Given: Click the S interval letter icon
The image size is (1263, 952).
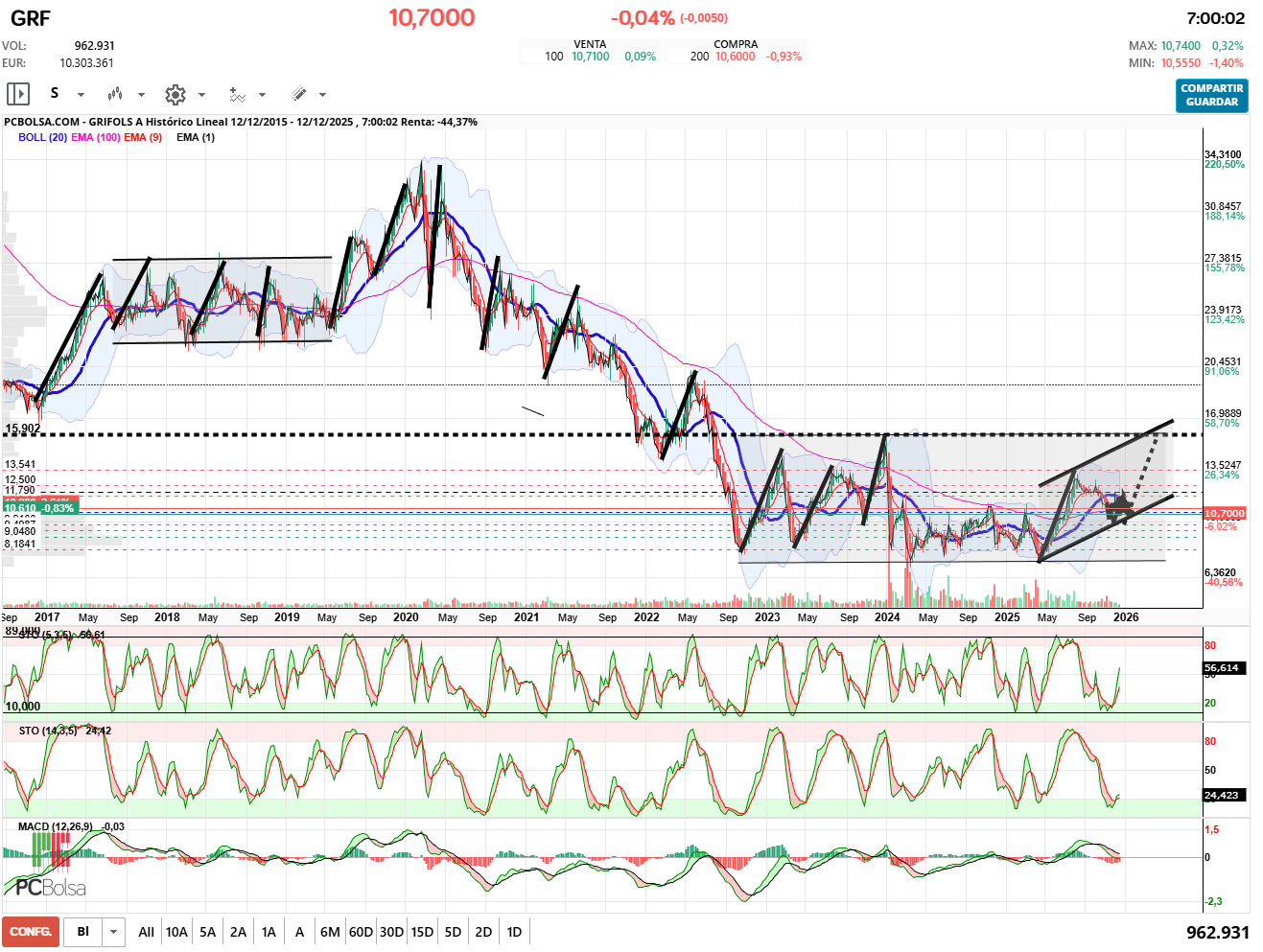Looking at the screenshot, I should [x=55, y=93].
